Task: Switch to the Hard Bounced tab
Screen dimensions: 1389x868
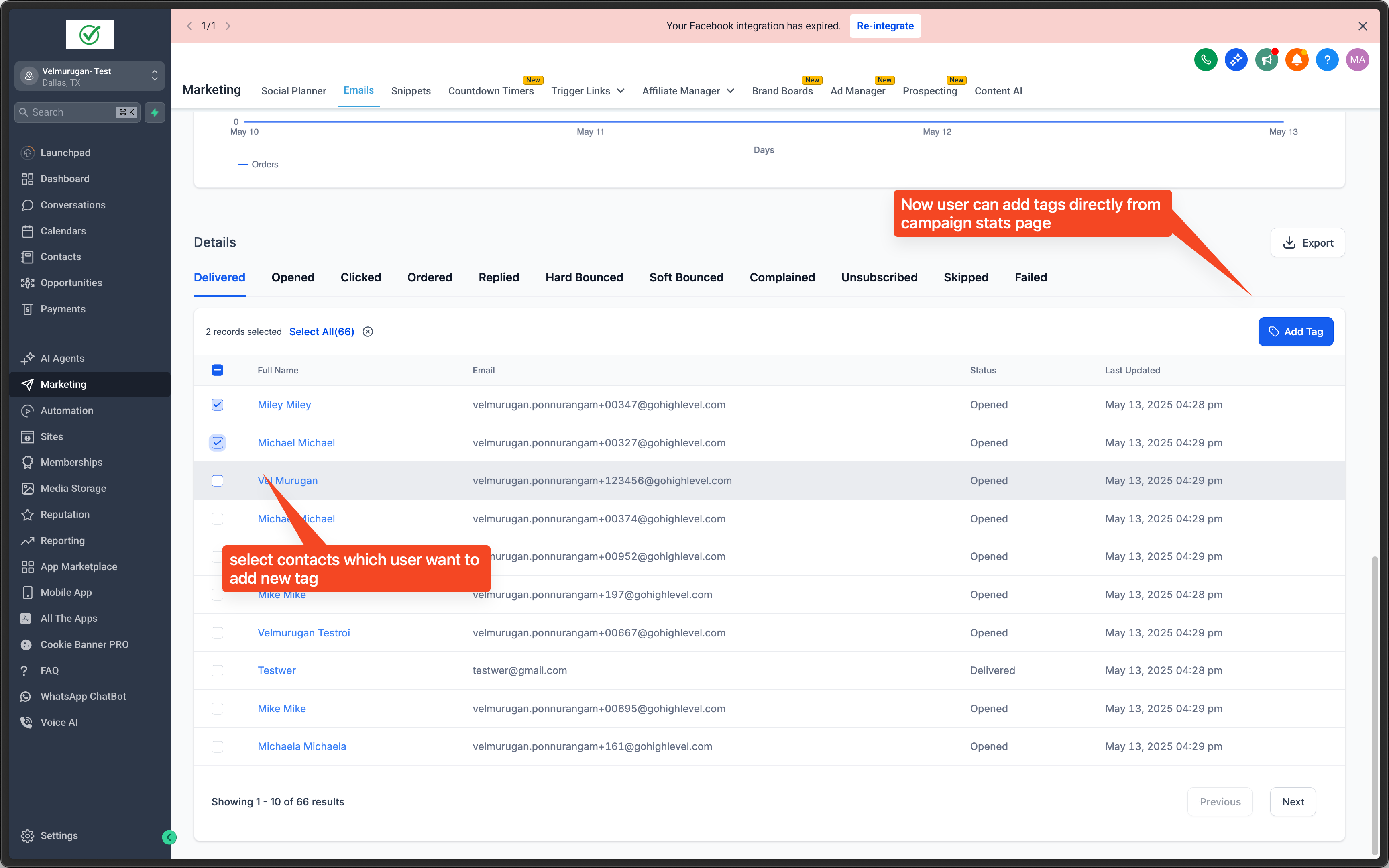Action: [583, 277]
